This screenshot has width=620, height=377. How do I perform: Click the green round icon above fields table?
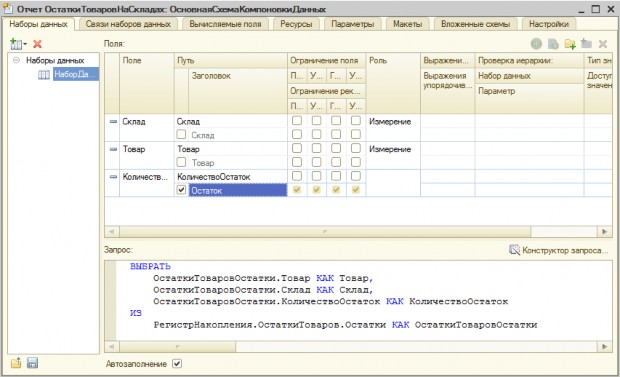pos(536,44)
